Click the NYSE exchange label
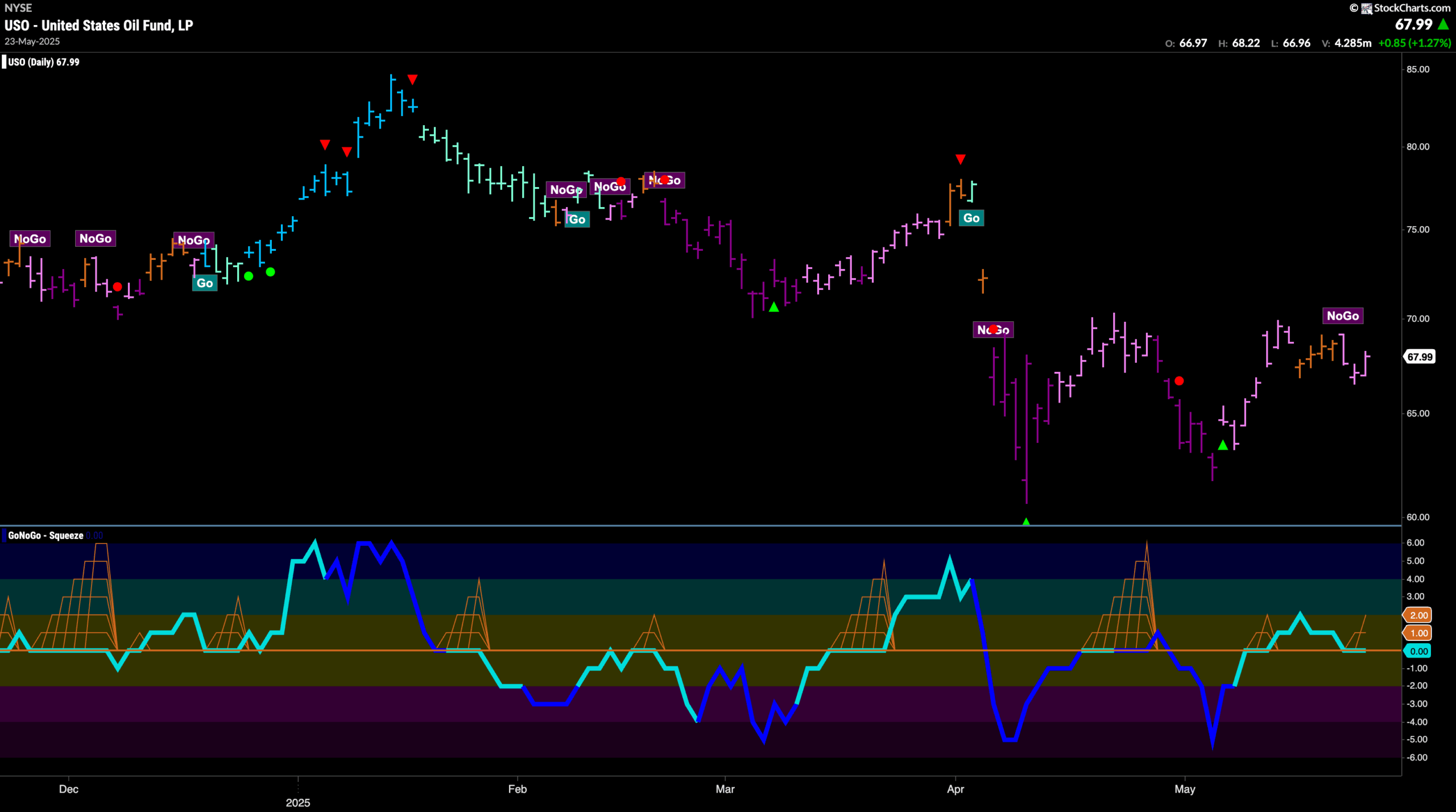1456x812 pixels. point(18,8)
